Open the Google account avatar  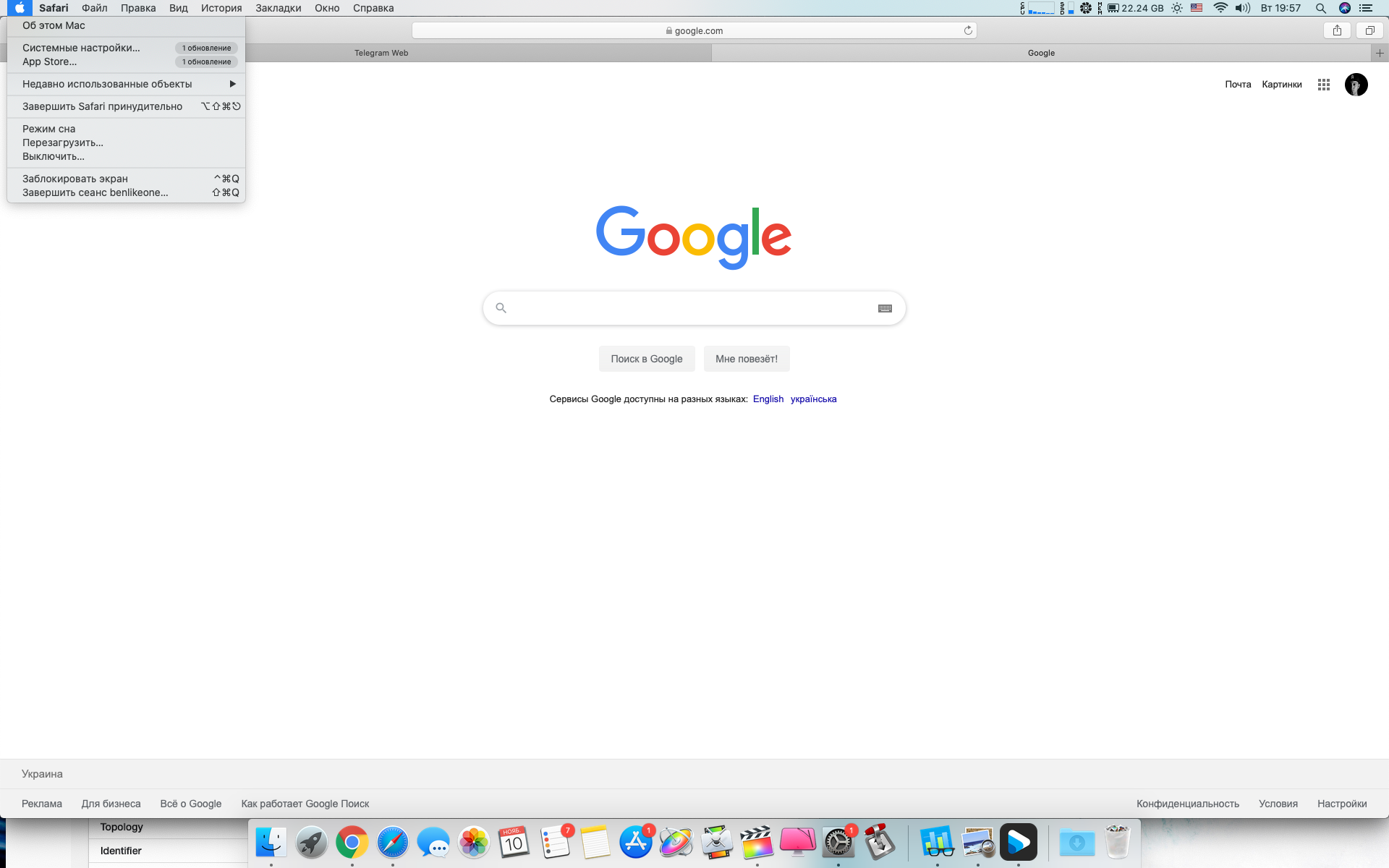click(1356, 85)
